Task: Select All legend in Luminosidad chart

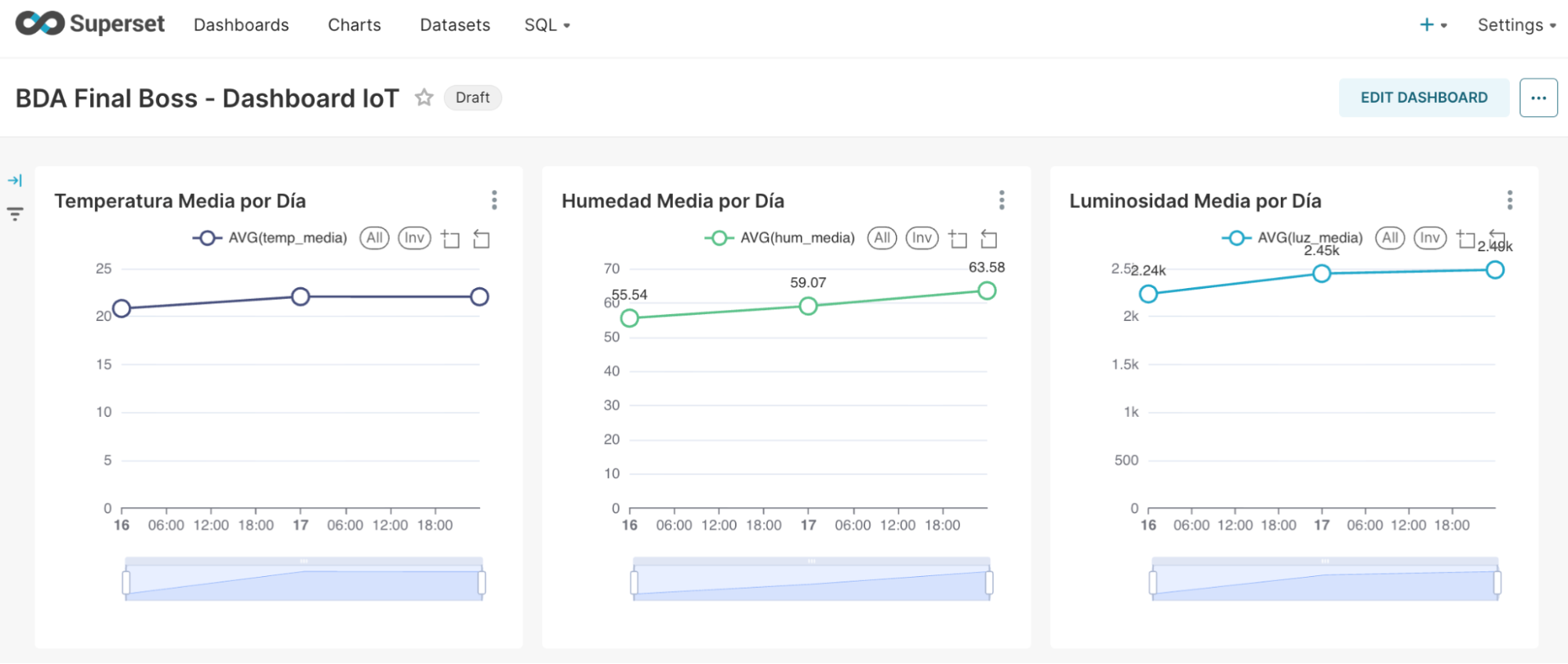Action: [x=1390, y=238]
